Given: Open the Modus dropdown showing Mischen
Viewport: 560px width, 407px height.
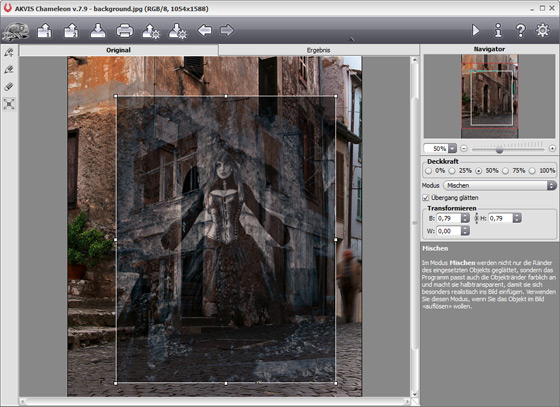Looking at the screenshot, I should click(499, 185).
